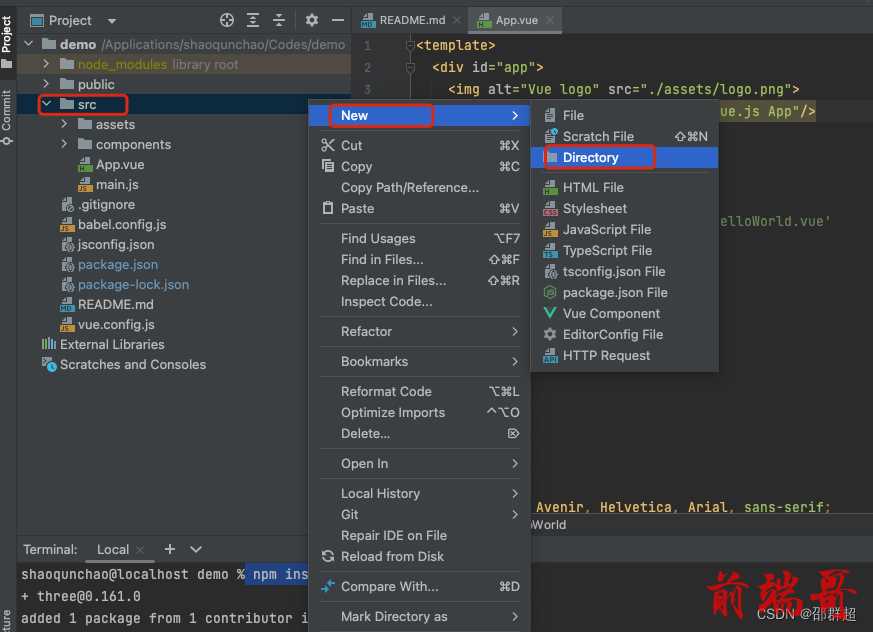
Task: Open the Commit tool window sidebar
Action: pyautogui.click(x=7, y=117)
